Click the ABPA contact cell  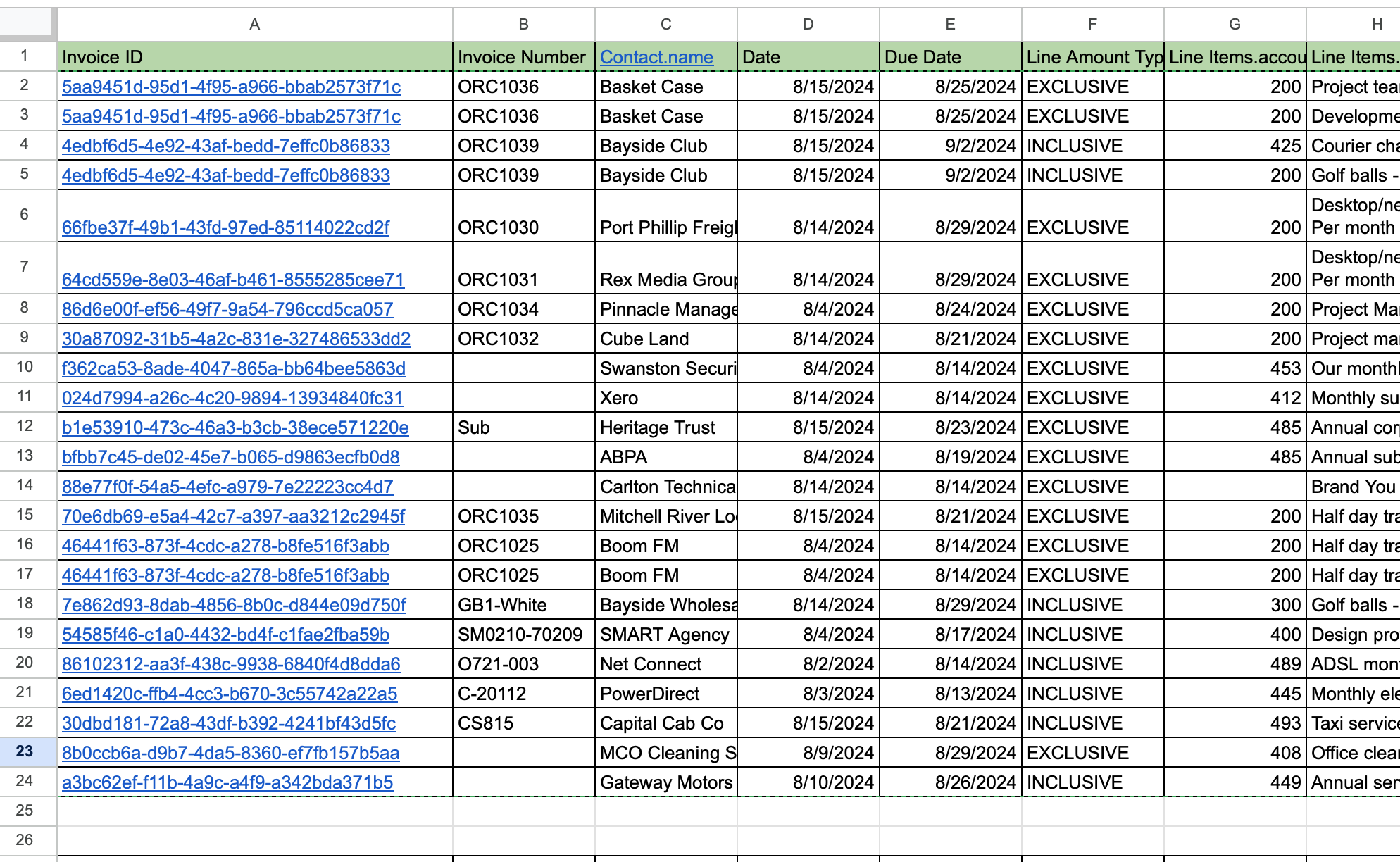click(x=665, y=457)
